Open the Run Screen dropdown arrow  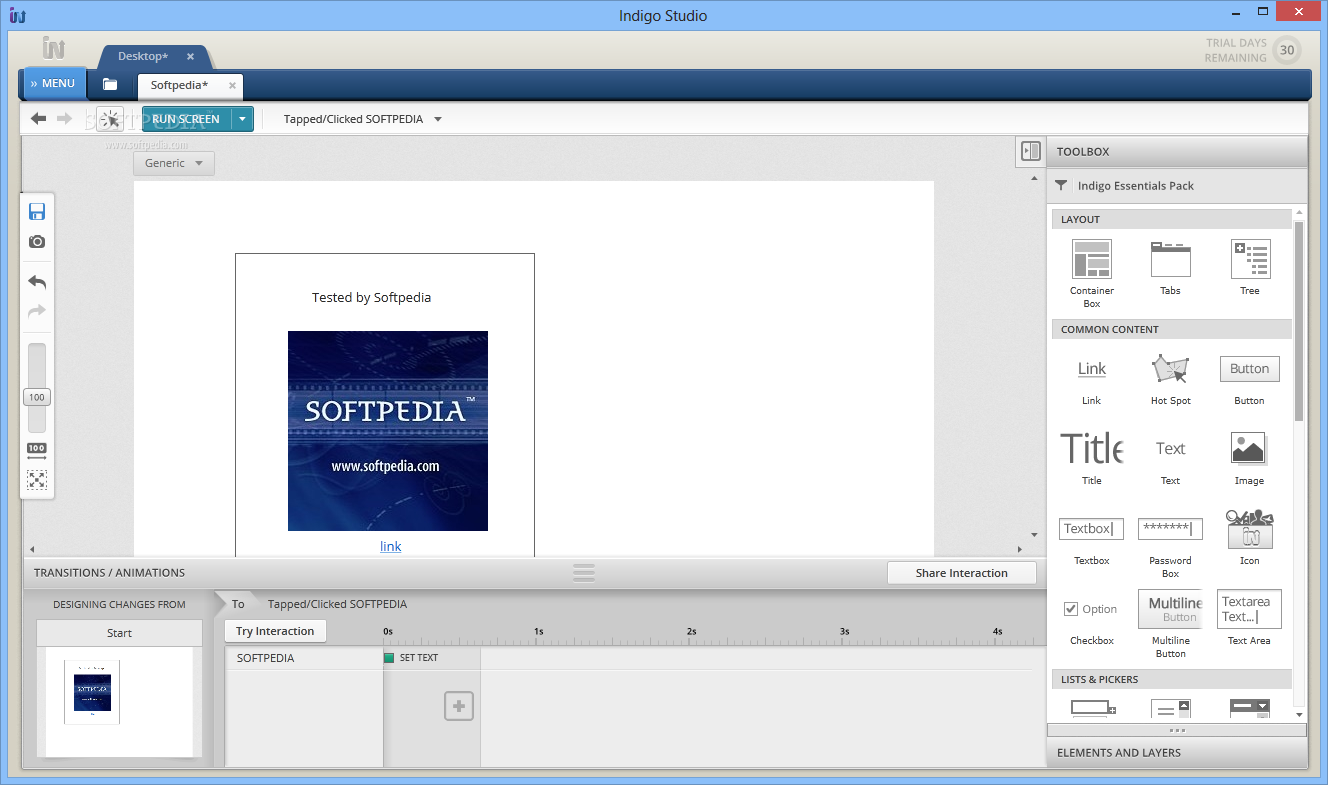click(x=242, y=119)
